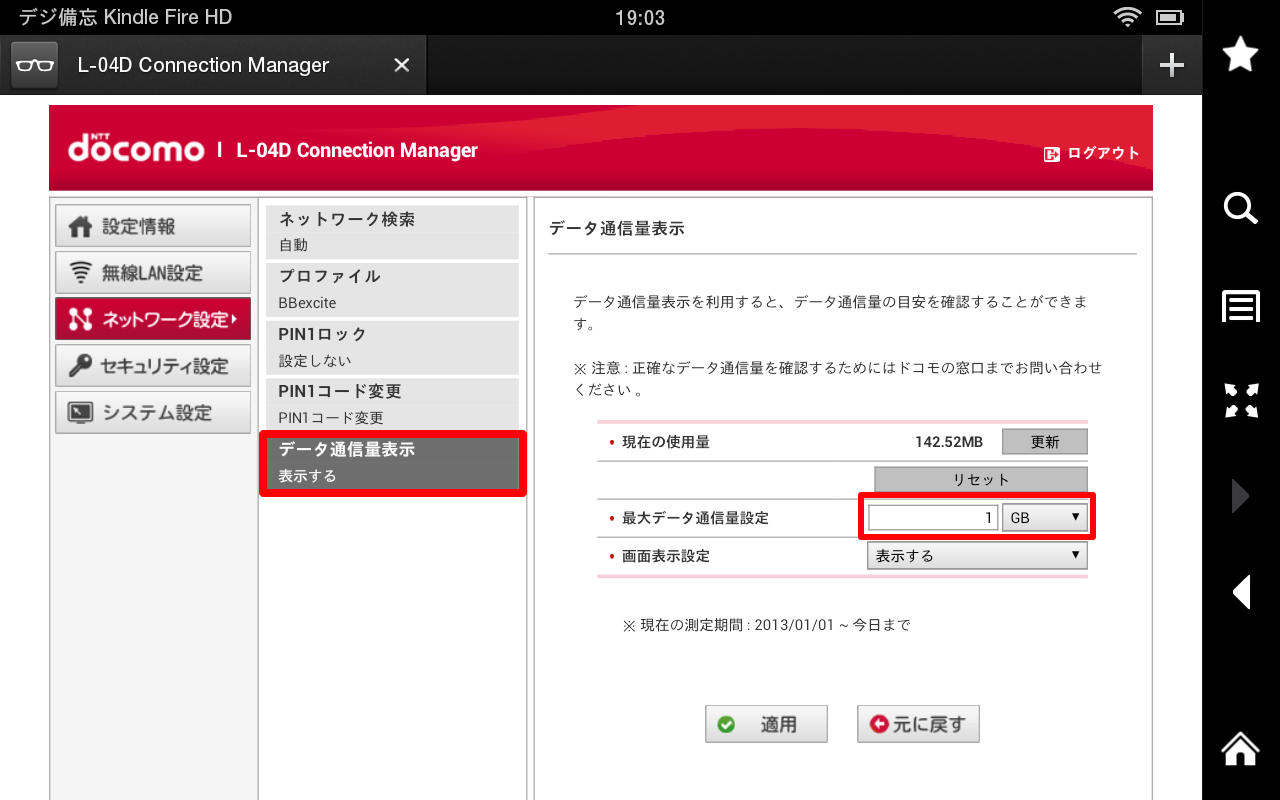Image resolution: width=1280 pixels, height=800 pixels.
Task: Click the リセット button
Action: 980,480
